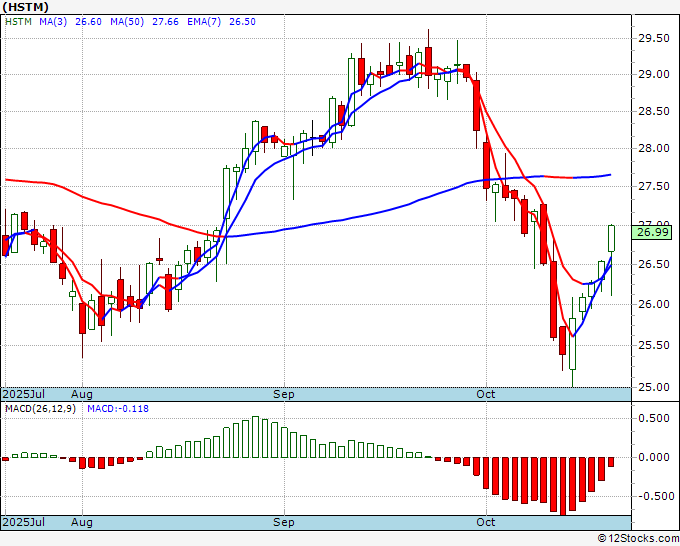Click the 0.500 MACD axis label
The image size is (680, 546).
(654, 418)
